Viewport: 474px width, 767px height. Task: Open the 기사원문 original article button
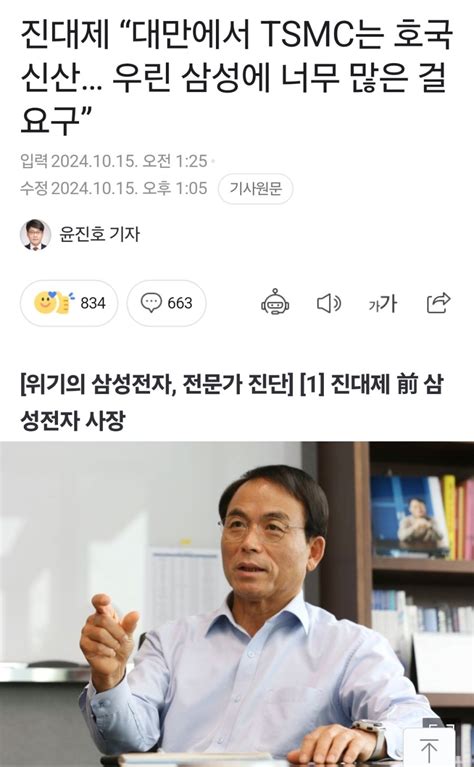(255, 189)
